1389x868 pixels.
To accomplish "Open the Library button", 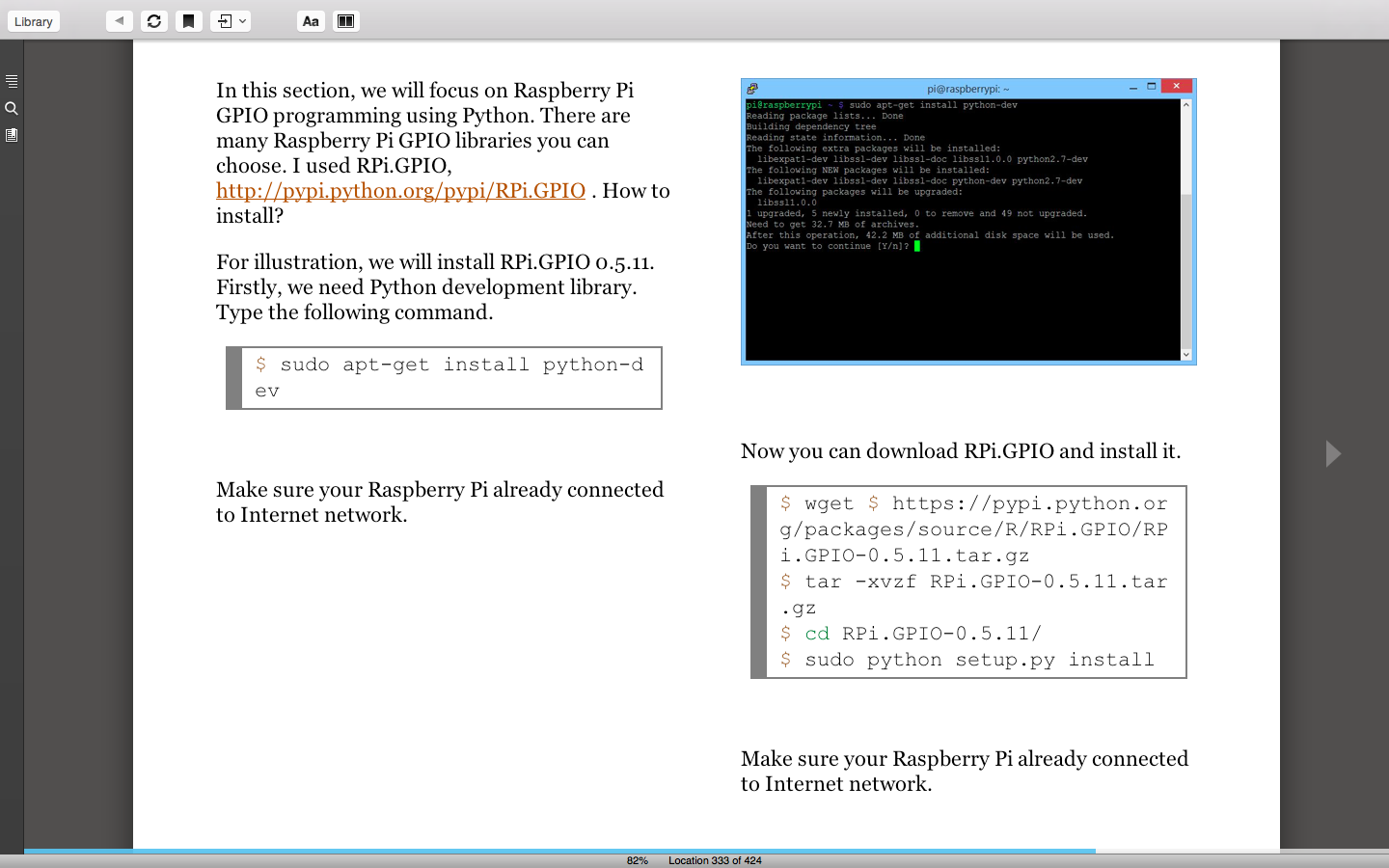I will 34,21.
